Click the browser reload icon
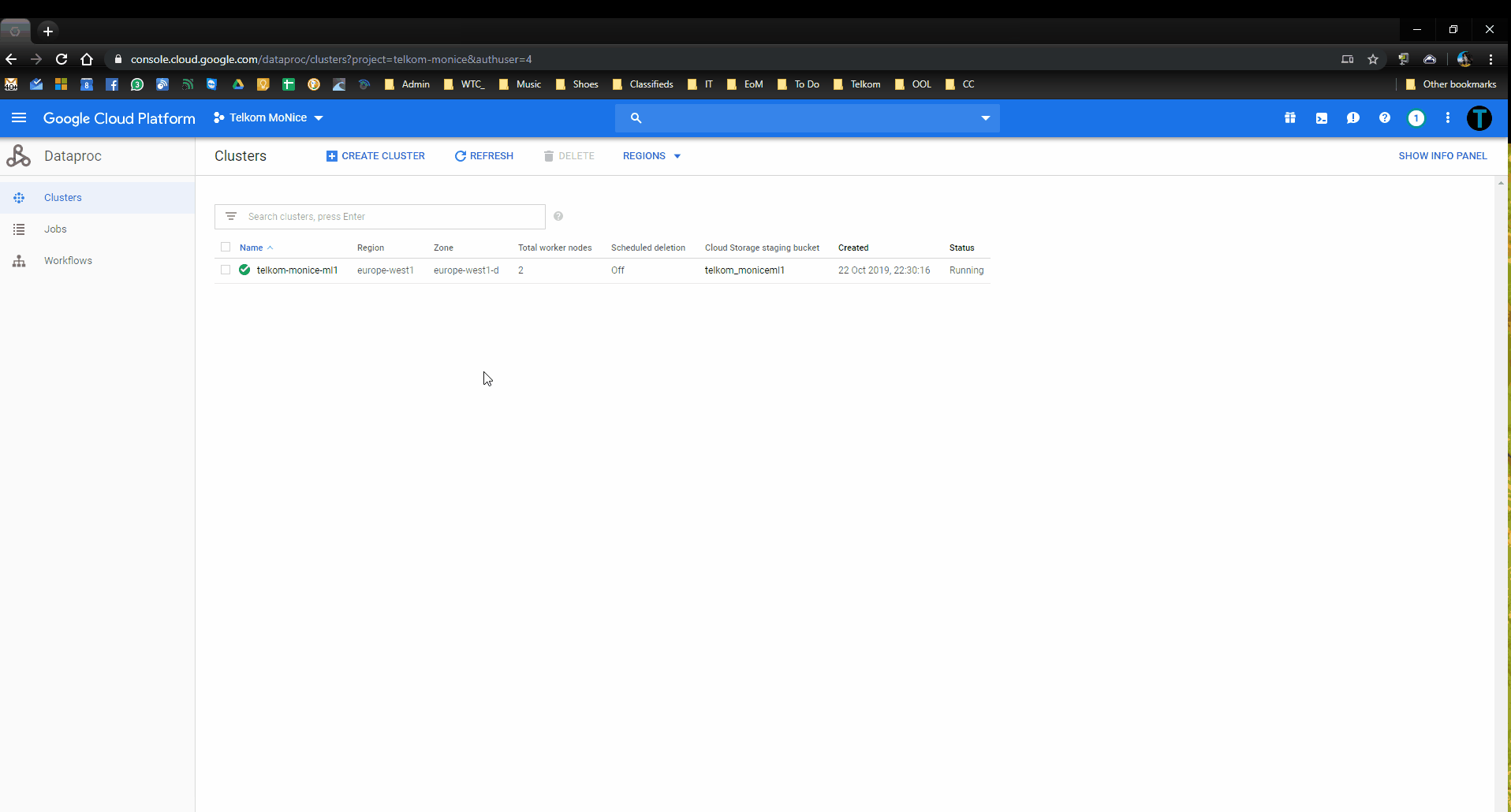1511x812 pixels. click(x=62, y=59)
